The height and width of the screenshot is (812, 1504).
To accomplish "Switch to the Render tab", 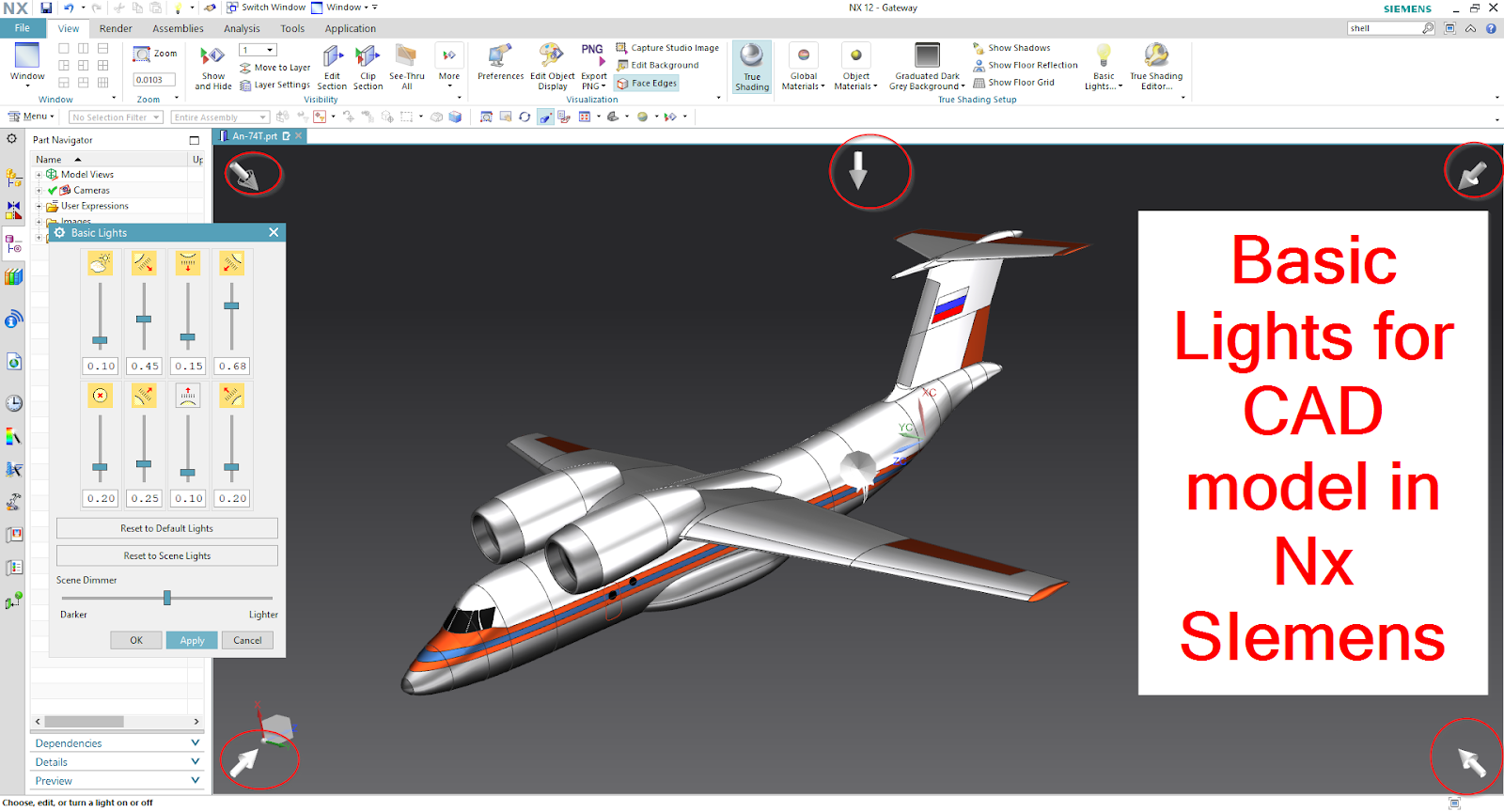I will (116, 28).
